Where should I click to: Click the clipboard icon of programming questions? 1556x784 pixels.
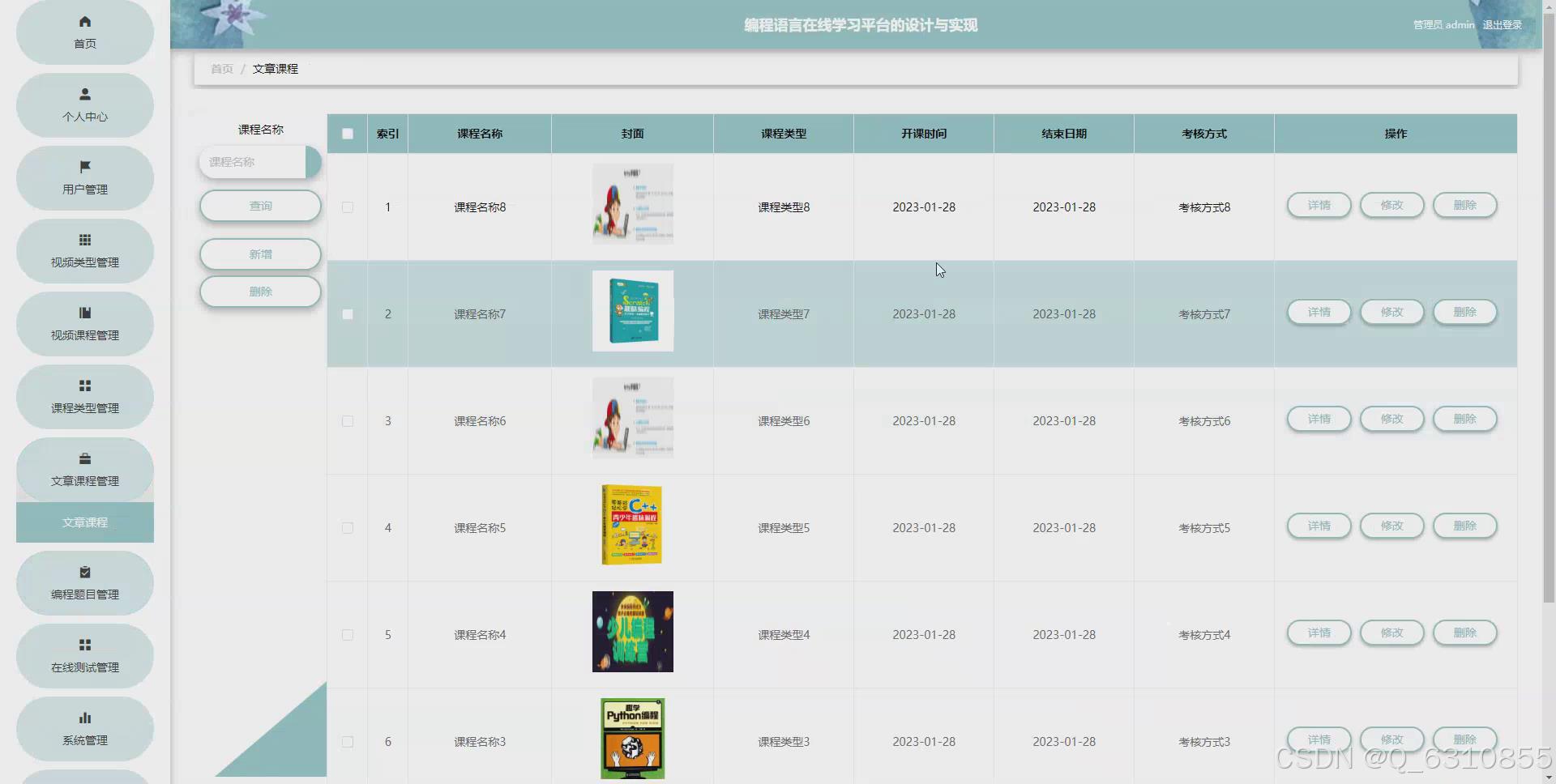85,572
